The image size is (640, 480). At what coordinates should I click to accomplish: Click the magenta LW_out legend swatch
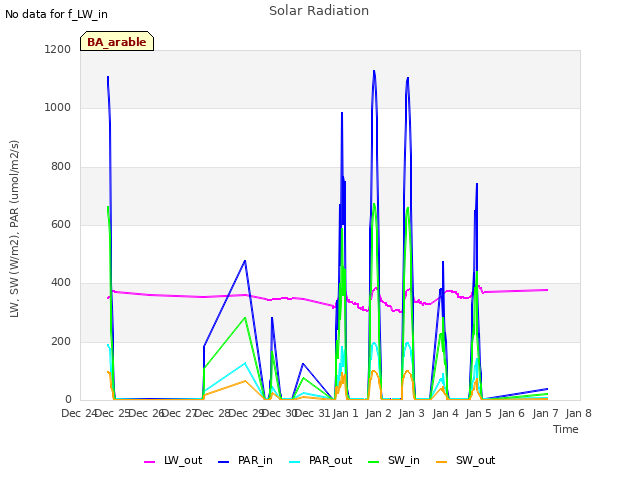tap(149, 462)
